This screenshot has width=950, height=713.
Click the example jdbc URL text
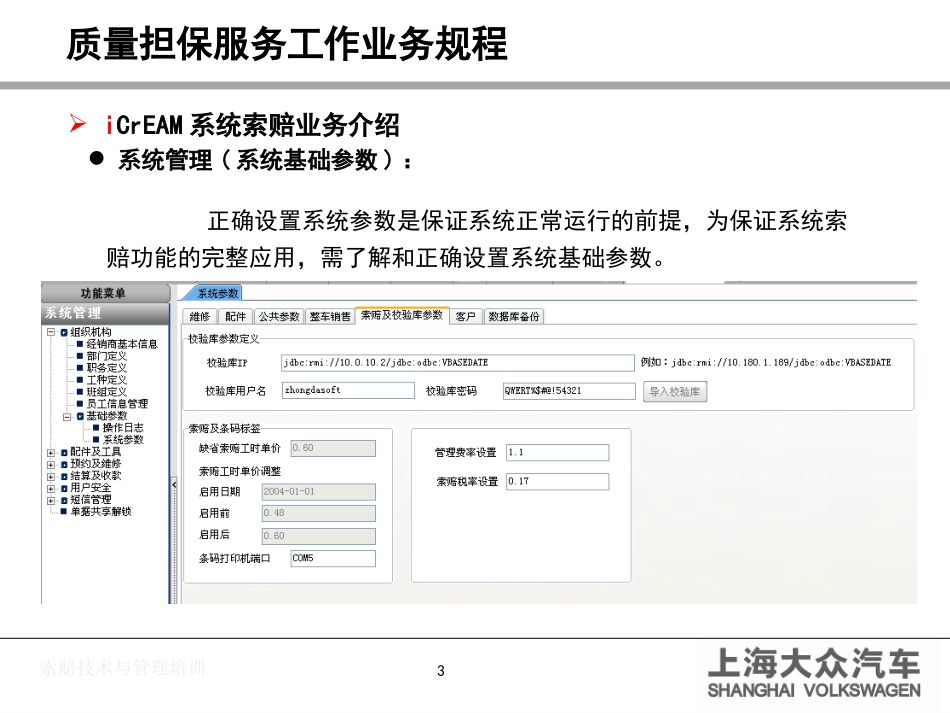(781, 363)
